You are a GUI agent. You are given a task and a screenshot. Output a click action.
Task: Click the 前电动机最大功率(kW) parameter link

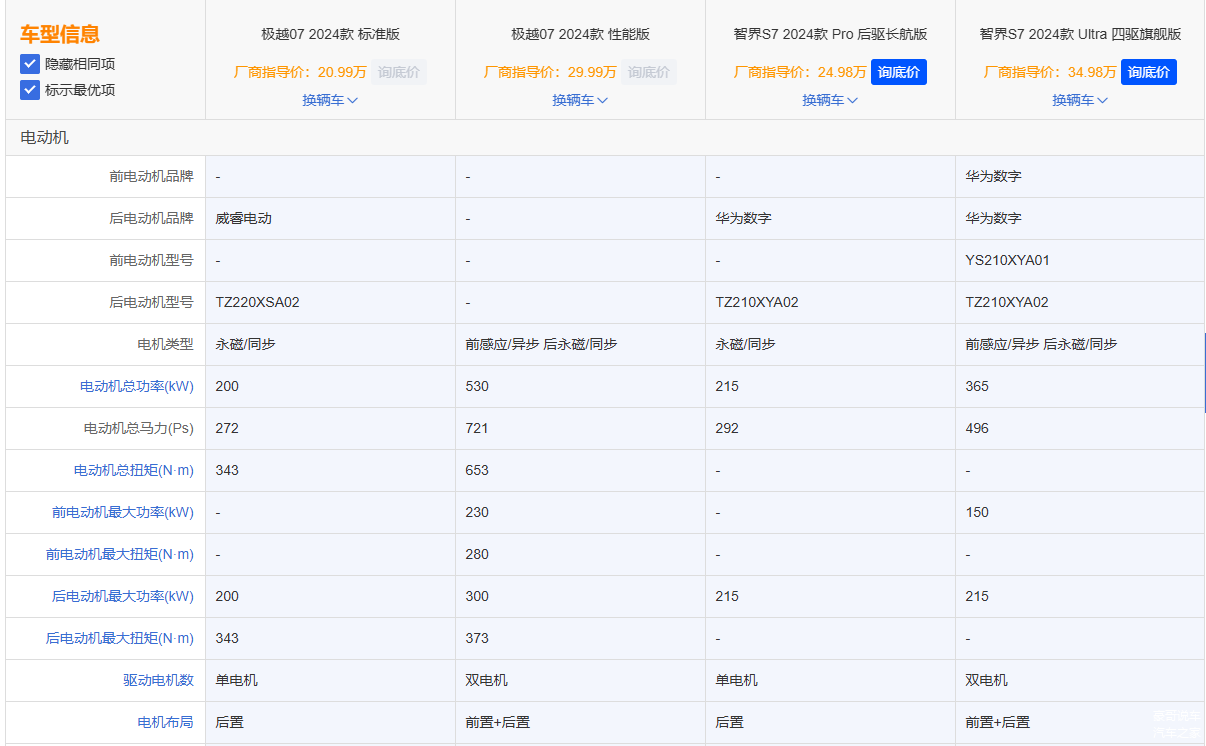(123, 512)
